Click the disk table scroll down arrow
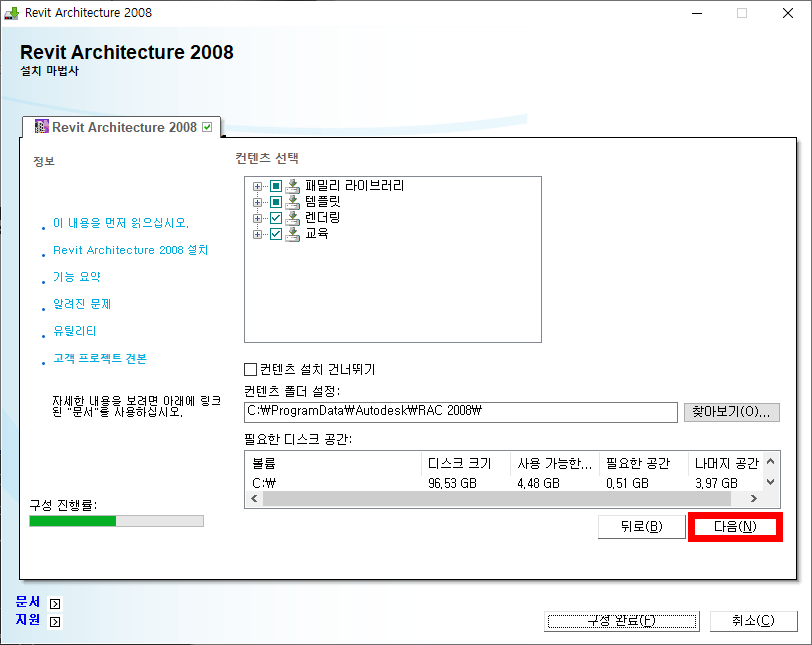This screenshot has width=812, height=645. pos(771,482)
